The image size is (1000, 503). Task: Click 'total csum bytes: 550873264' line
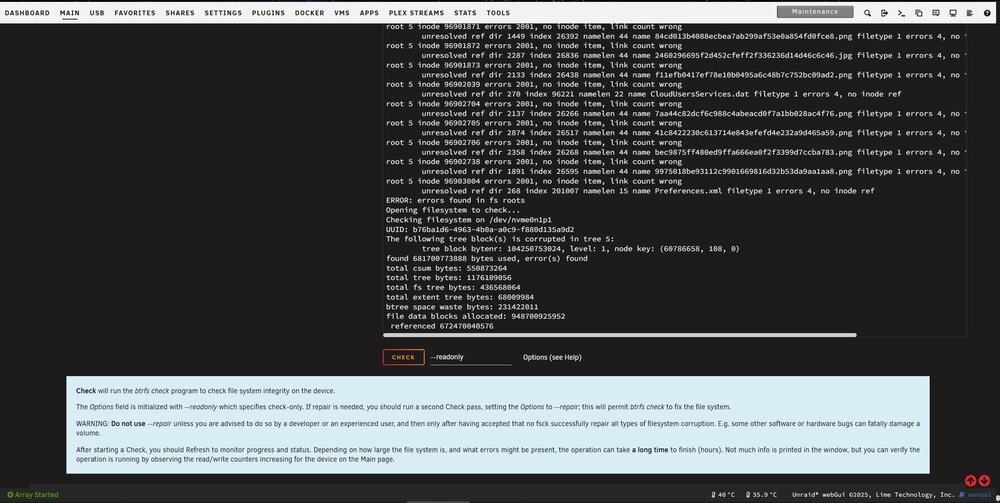tap(446, 268)
